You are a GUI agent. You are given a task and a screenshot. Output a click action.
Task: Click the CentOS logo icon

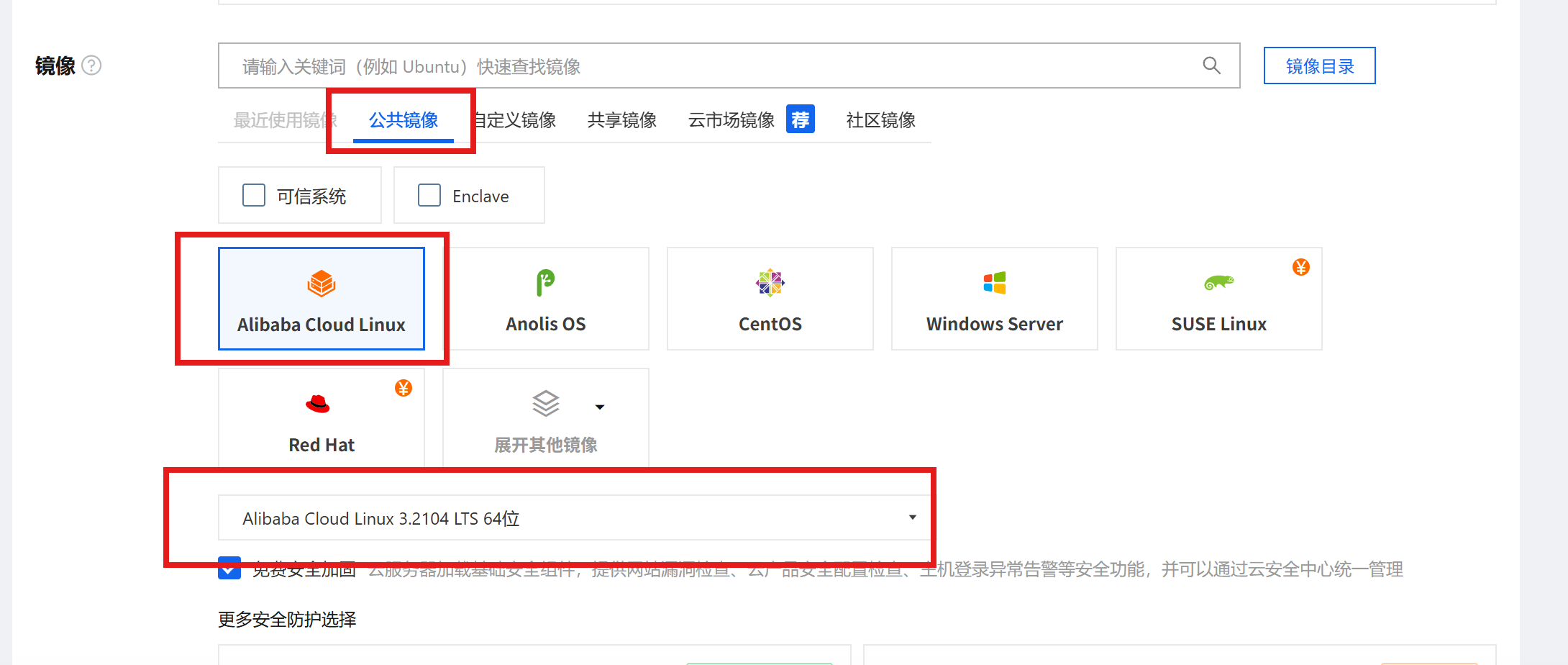(770, 283)
